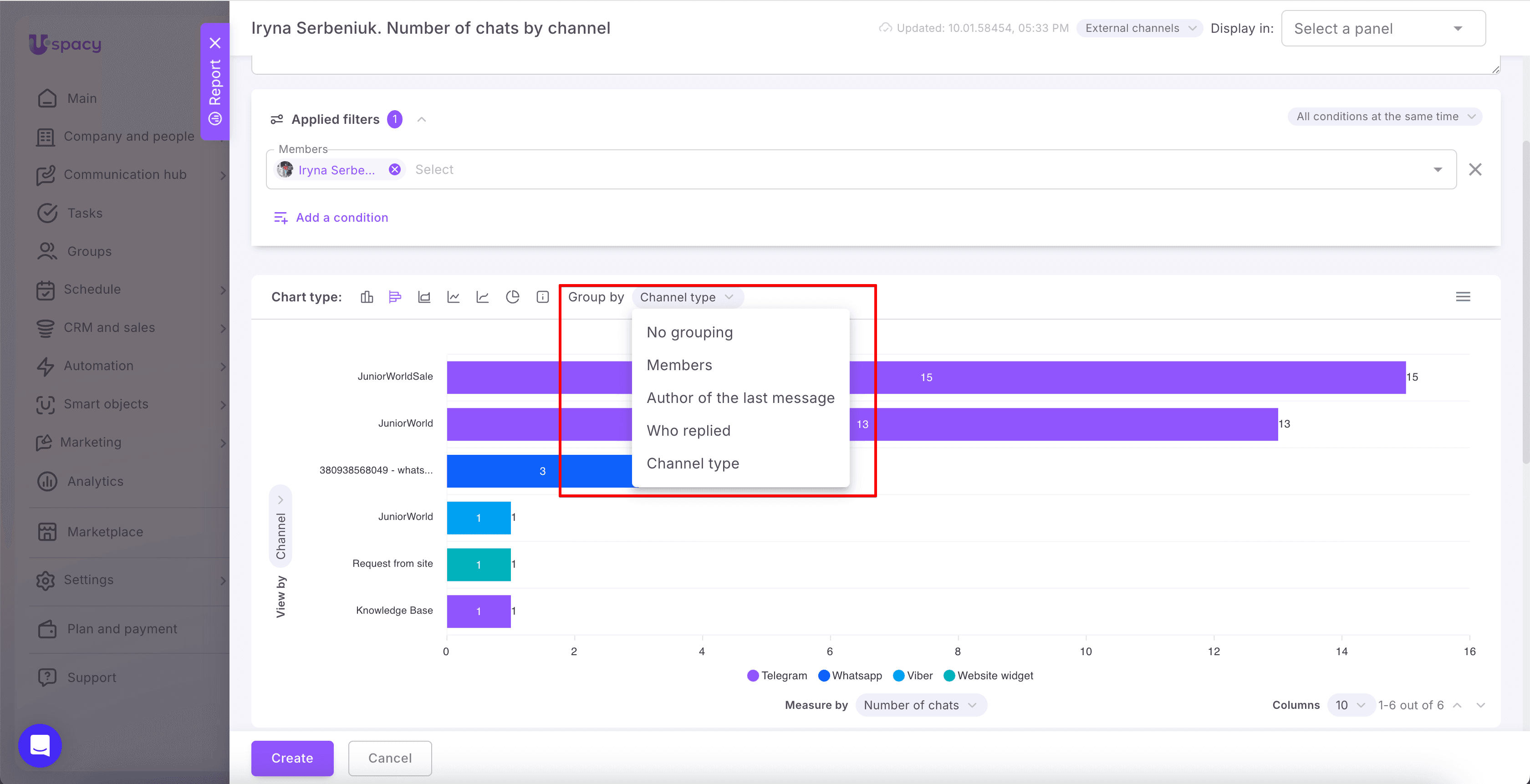
Task: Select the horizontal bar chart type icon
Action: click(395, 297)
